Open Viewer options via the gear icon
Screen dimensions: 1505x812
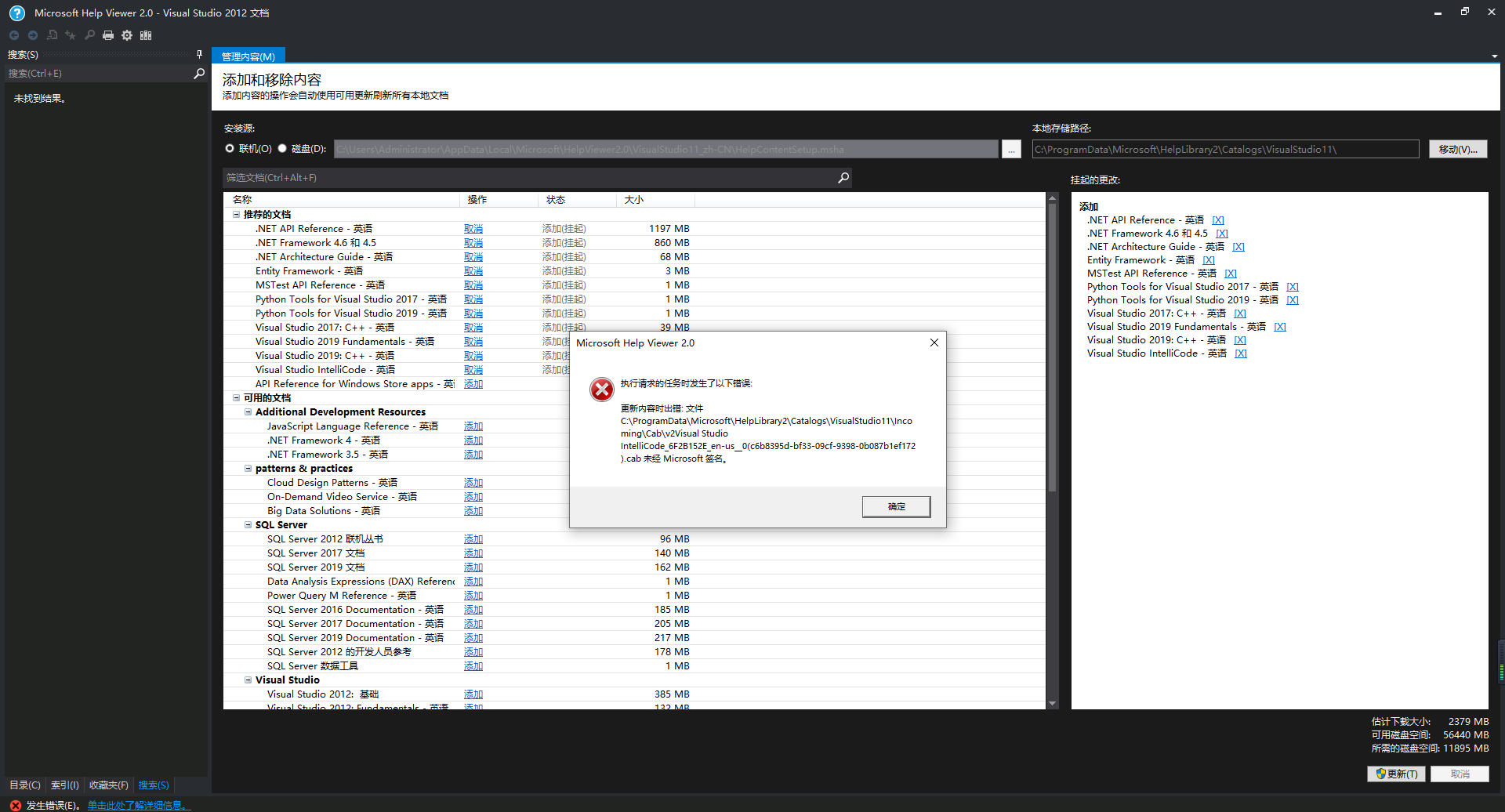tap(126, 35)
